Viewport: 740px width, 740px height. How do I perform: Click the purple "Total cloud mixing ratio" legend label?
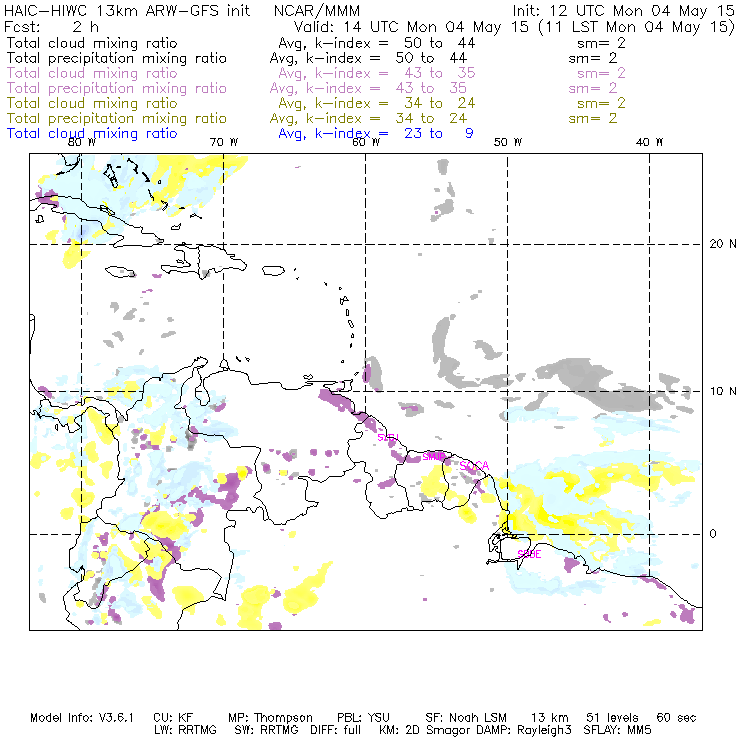point(92,74)
